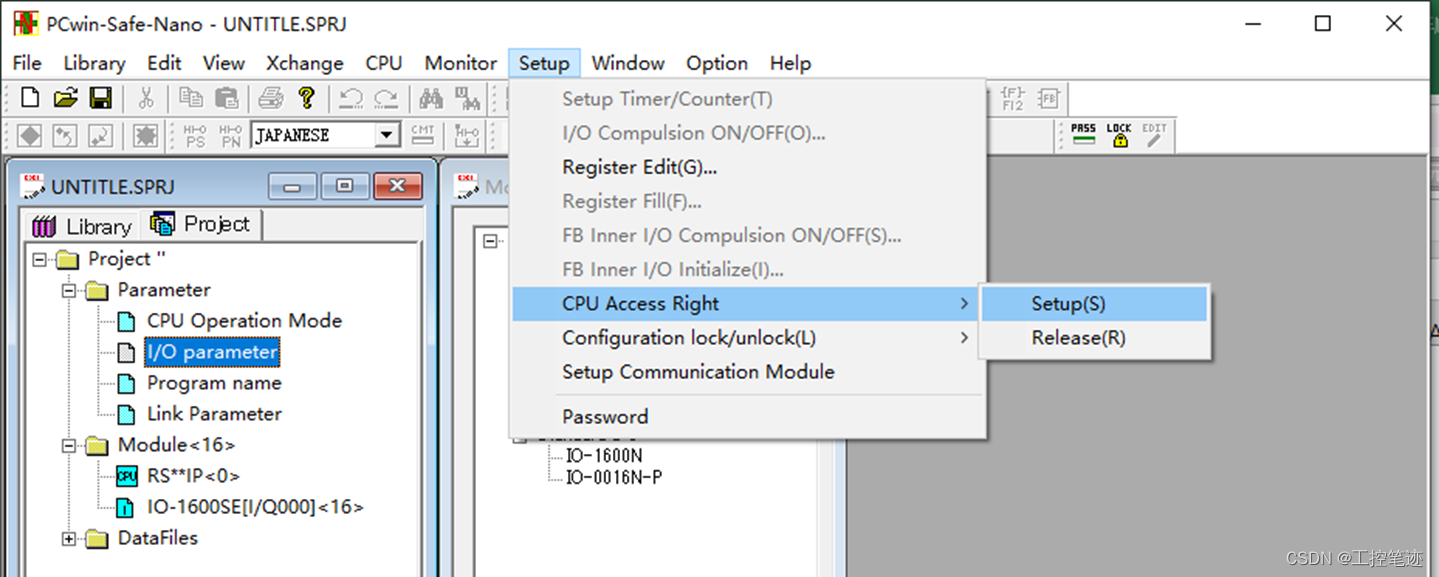
Task: Open the Help (question mark) icon
Action: 308,97
